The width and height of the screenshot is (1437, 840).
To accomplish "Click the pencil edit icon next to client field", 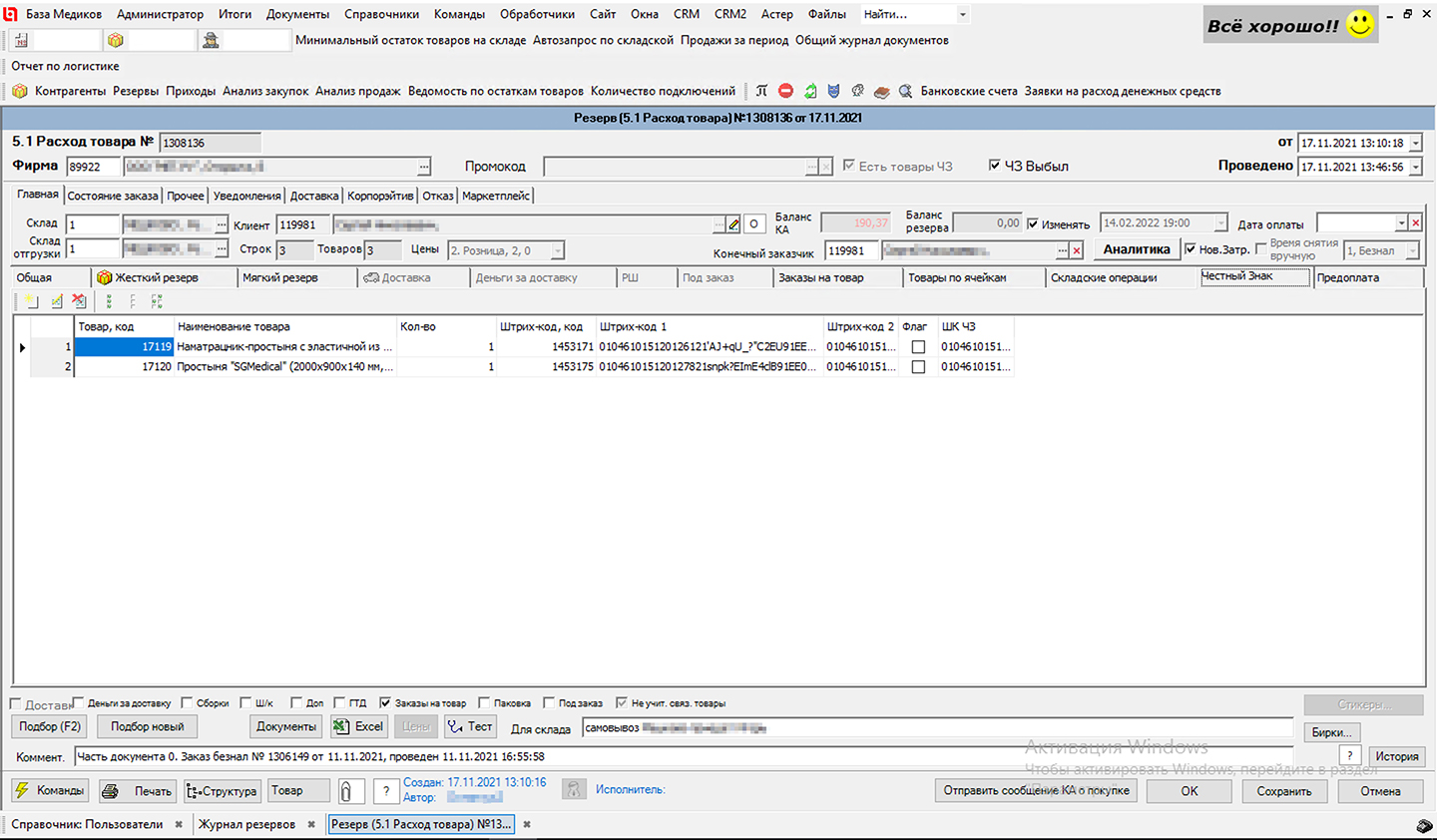I will point(733,224).
